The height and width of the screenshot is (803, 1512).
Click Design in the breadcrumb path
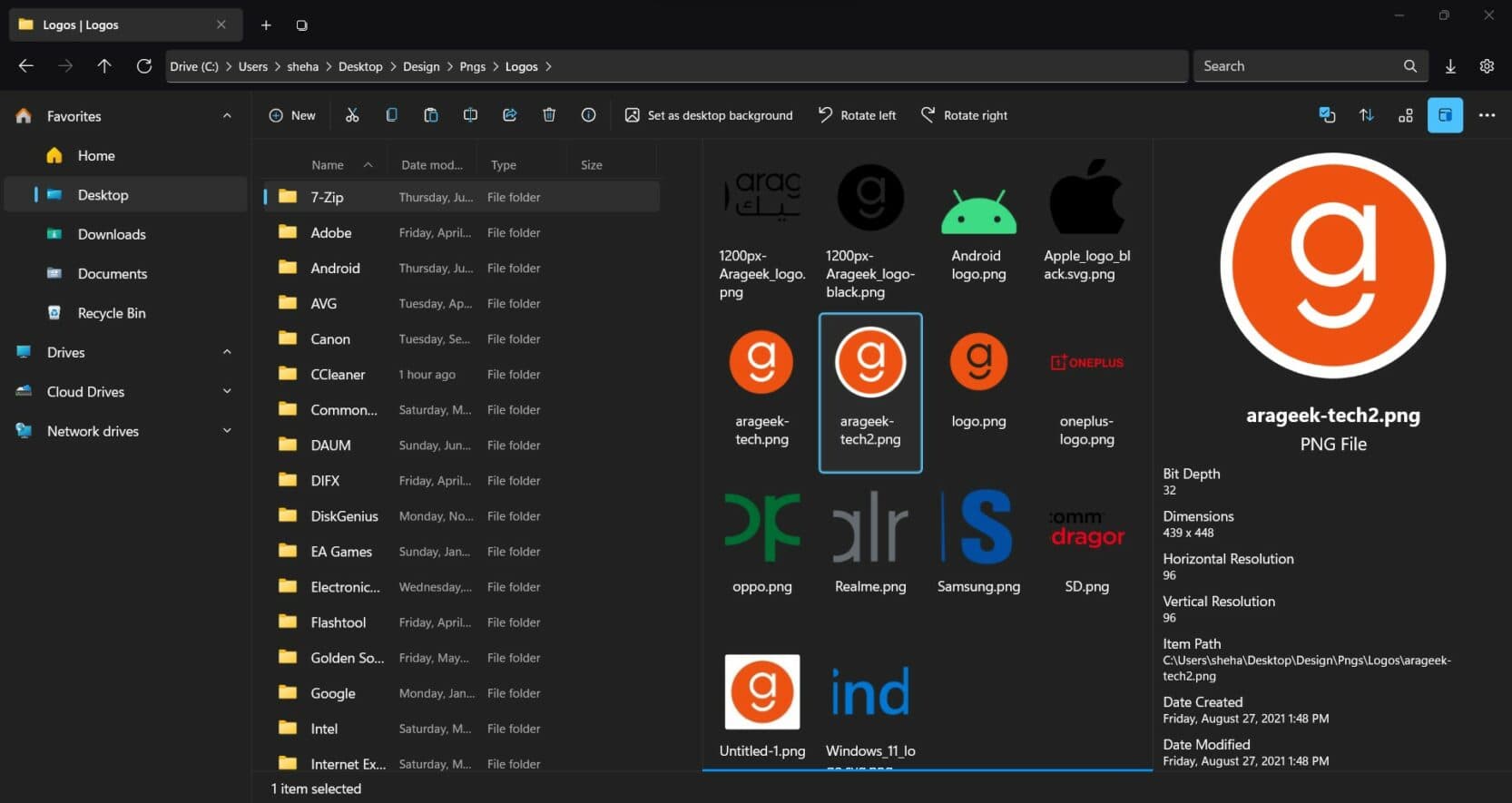pos(421,66)
